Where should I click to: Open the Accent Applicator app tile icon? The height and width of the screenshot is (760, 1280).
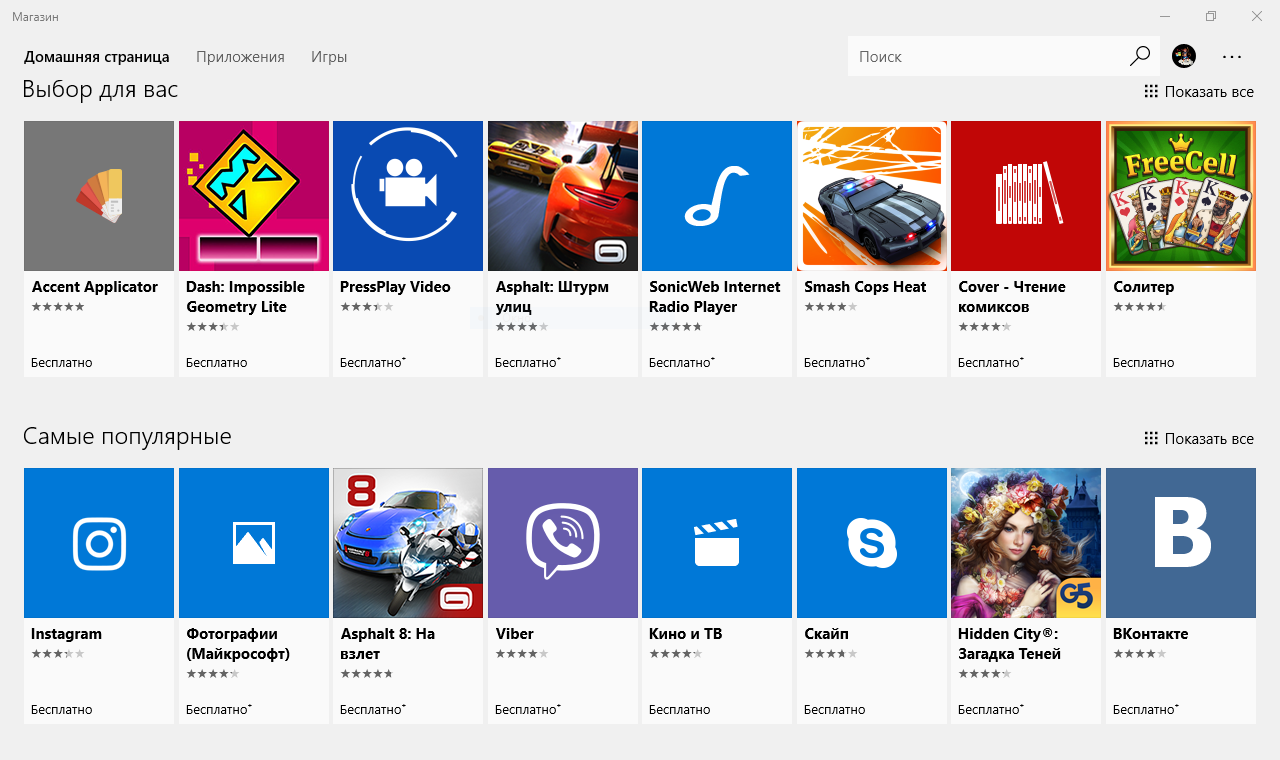[x=99, y=196]
